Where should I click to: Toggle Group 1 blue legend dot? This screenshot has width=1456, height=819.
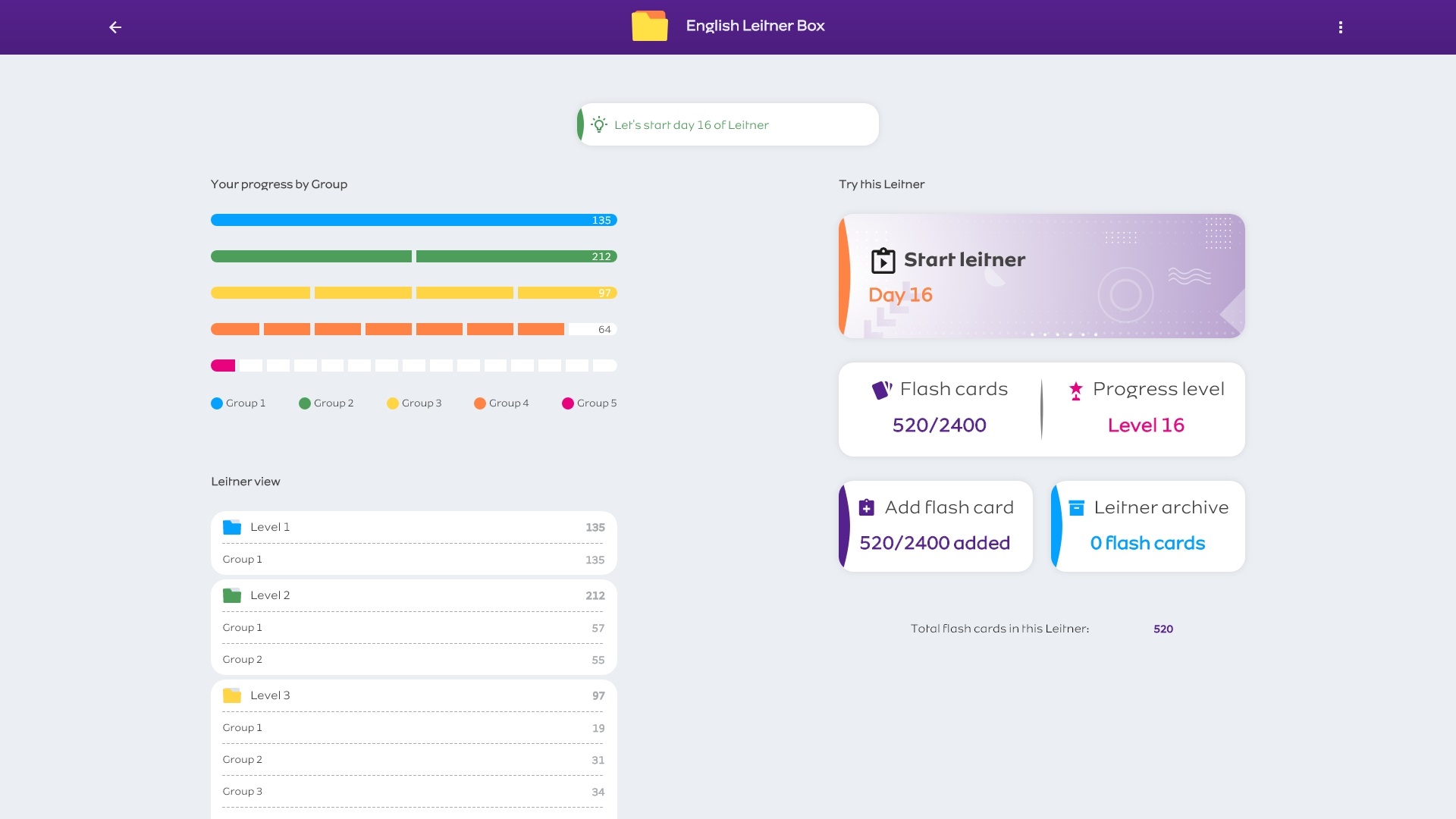[x=217, y=403]
